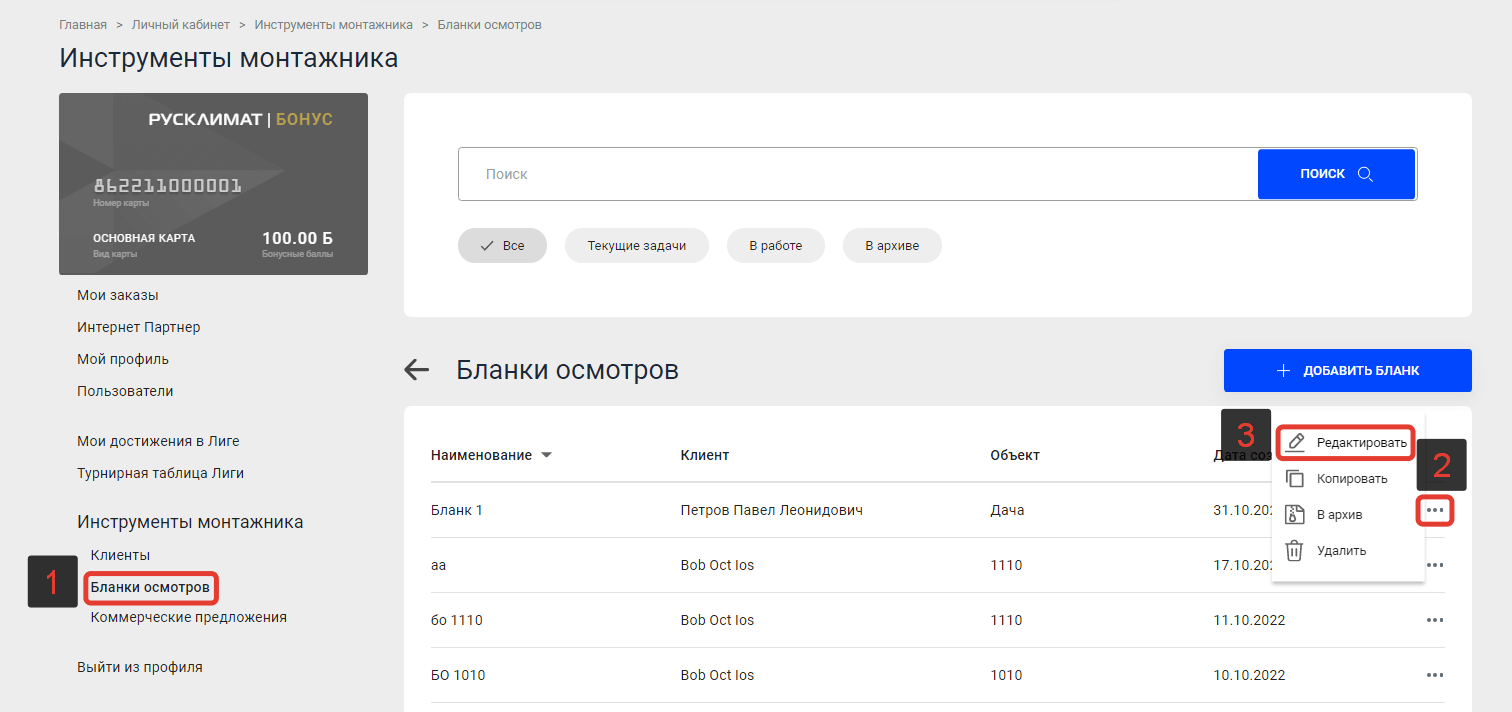
Task: Click Выйти из профиля
Action: pyautogui.click(x=140, y=667)
